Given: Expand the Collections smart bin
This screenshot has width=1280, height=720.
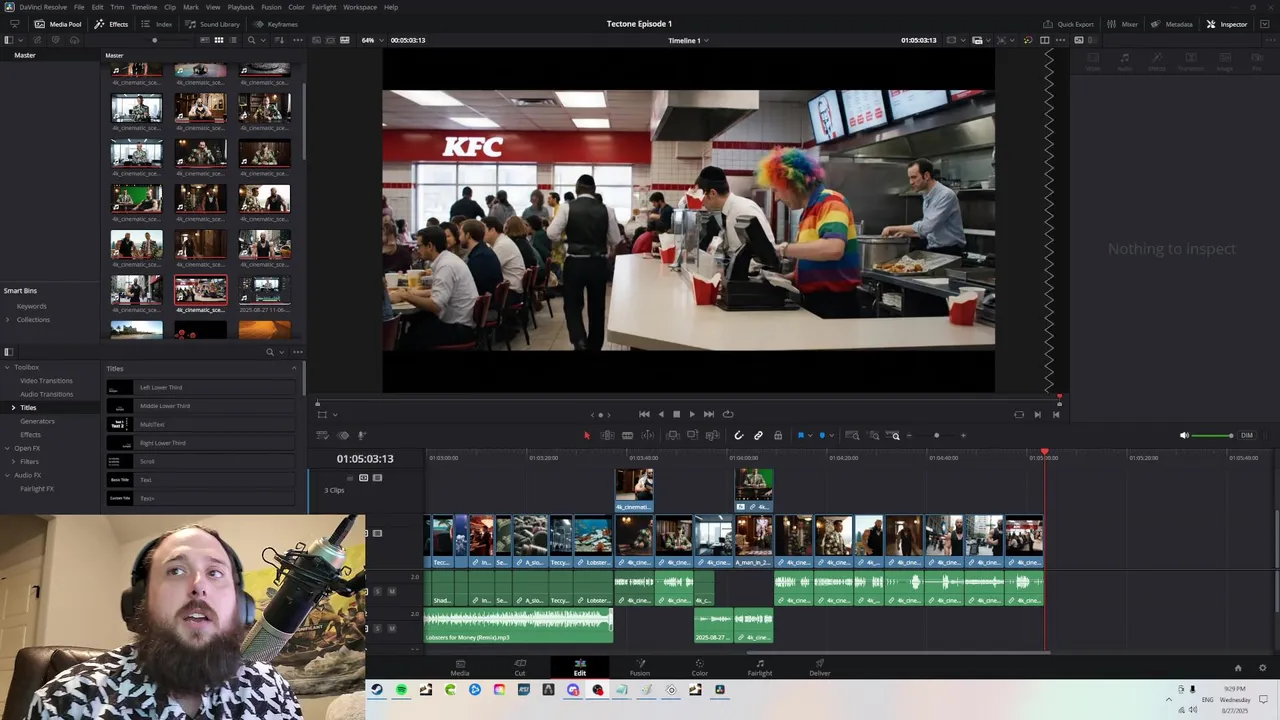Looking at the screenshot, I should pyautogui.click(x=7, y=319).
